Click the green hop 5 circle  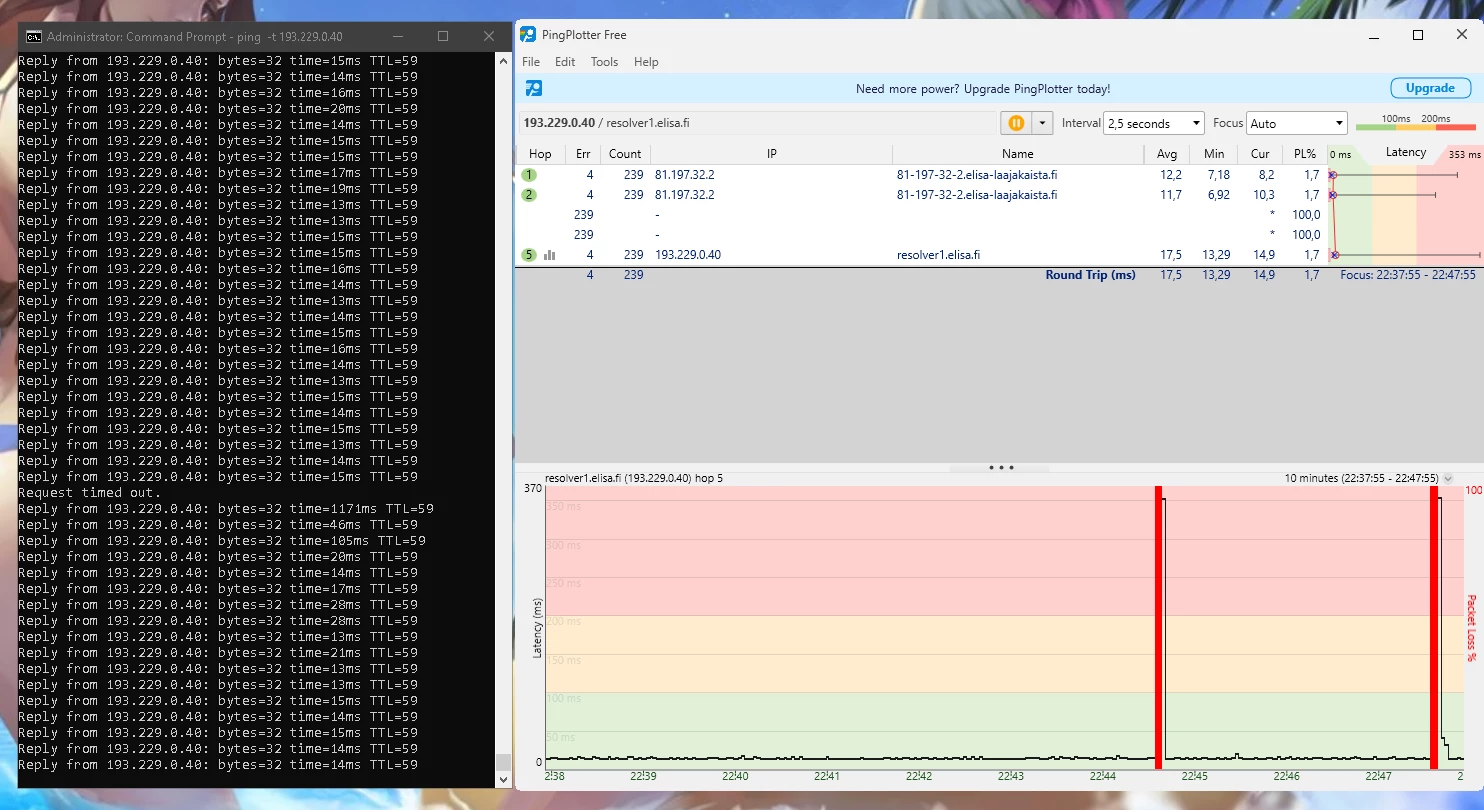tap(529, 255)
